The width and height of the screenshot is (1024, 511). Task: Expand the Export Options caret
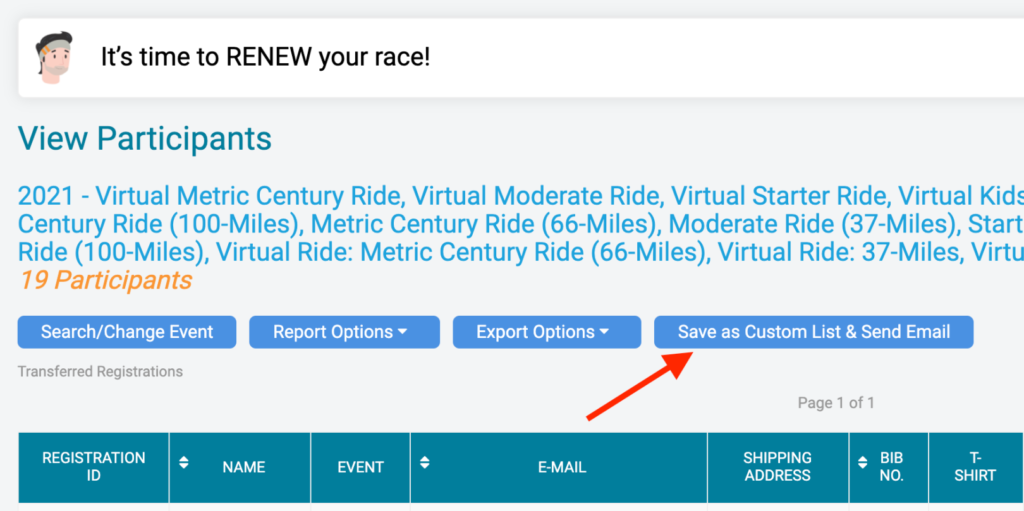(x=603, y=332)
